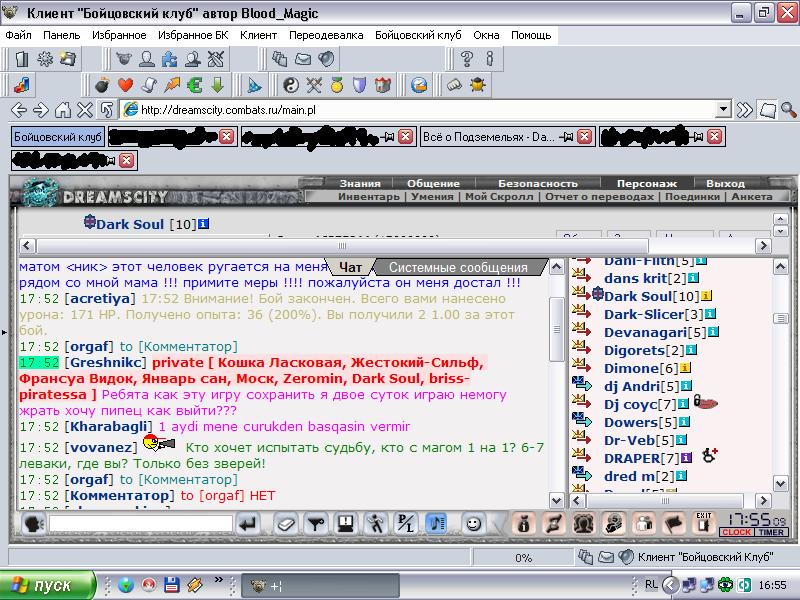Viewport: 800px width, 600px height.
Task: Open the Помощь menu
Action: click(x=531, y=35)
